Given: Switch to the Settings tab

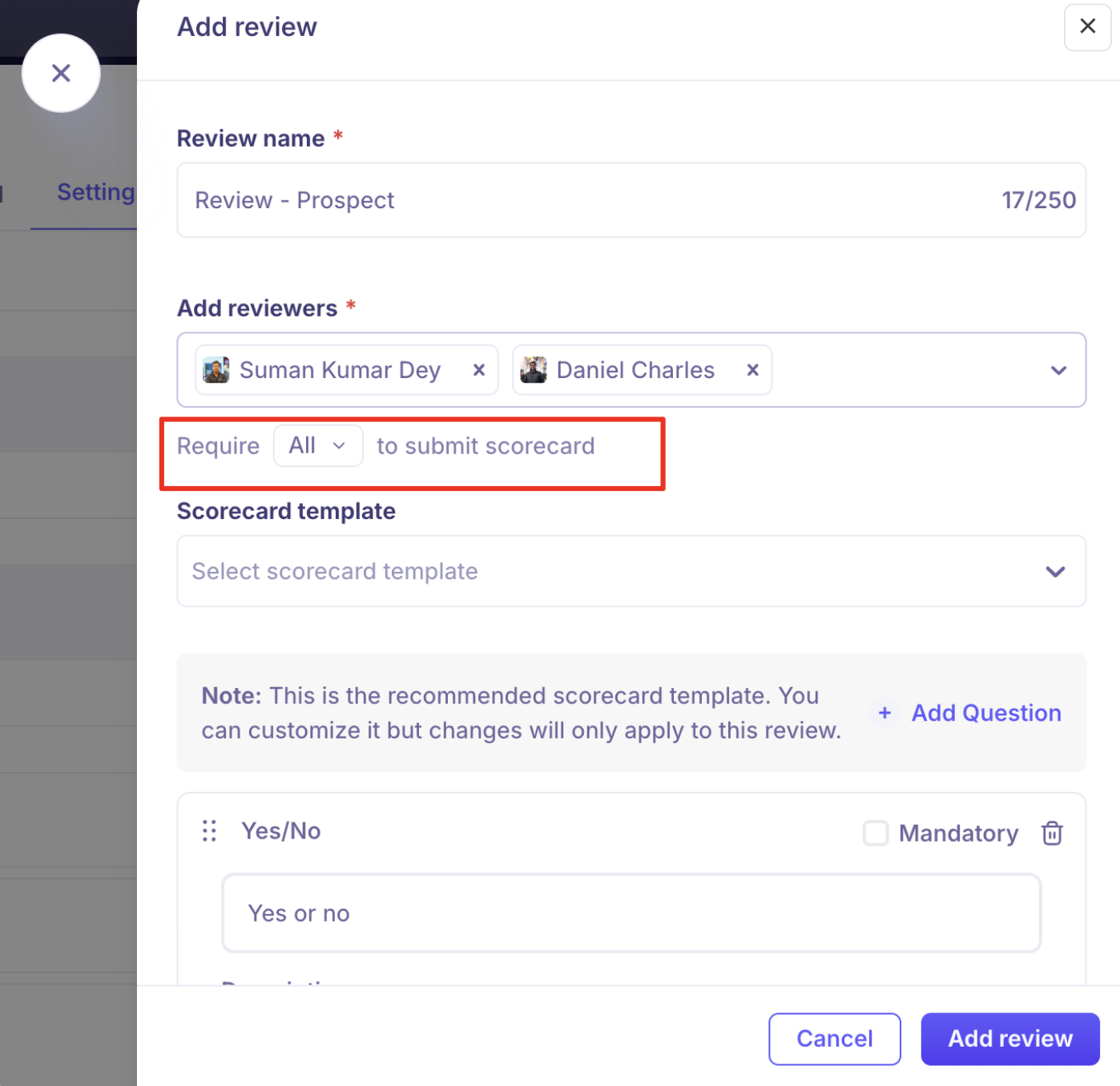Looking at the screenshot, I should [95, 192].
